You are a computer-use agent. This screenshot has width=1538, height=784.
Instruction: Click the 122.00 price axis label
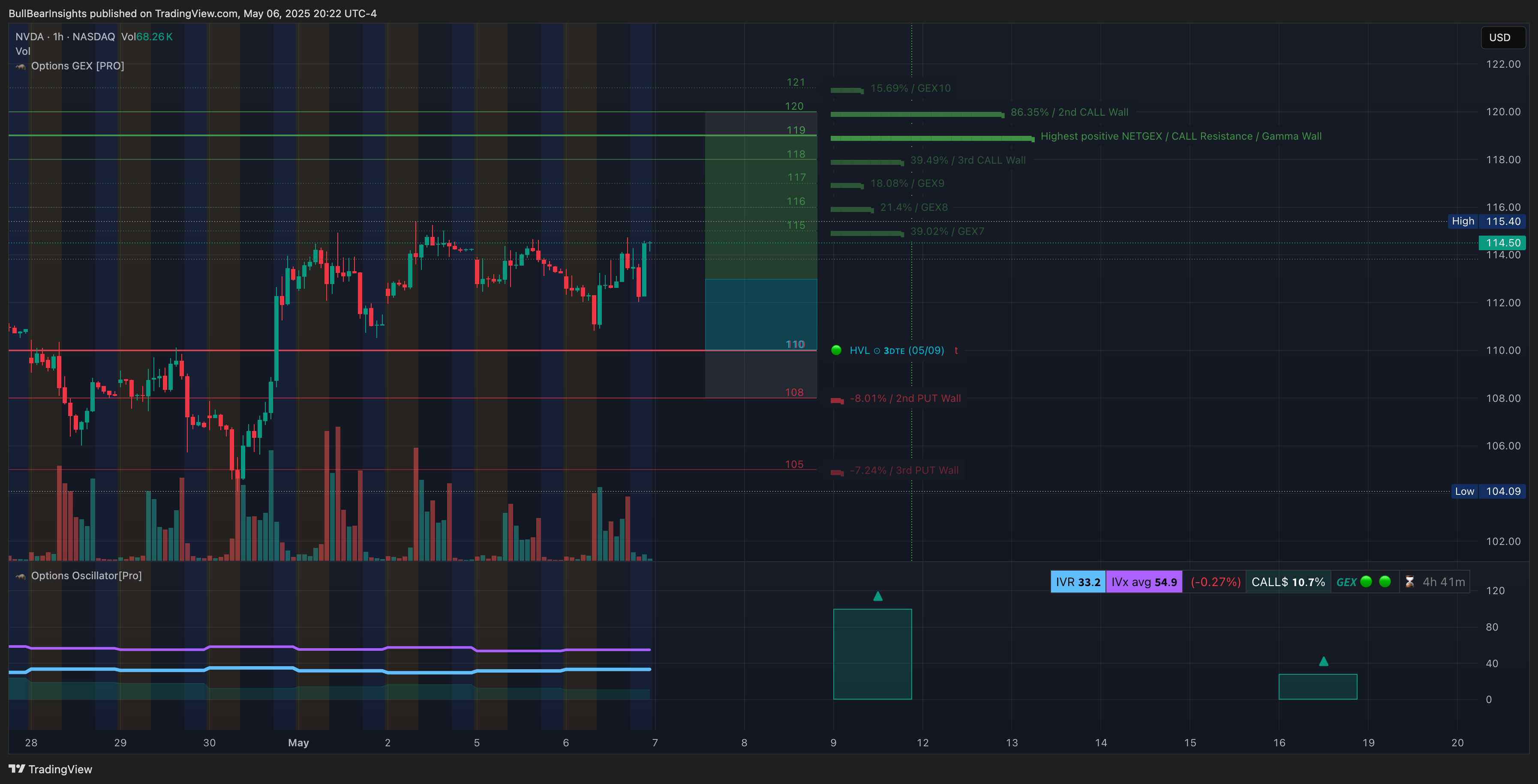[x=1503, y=64]
